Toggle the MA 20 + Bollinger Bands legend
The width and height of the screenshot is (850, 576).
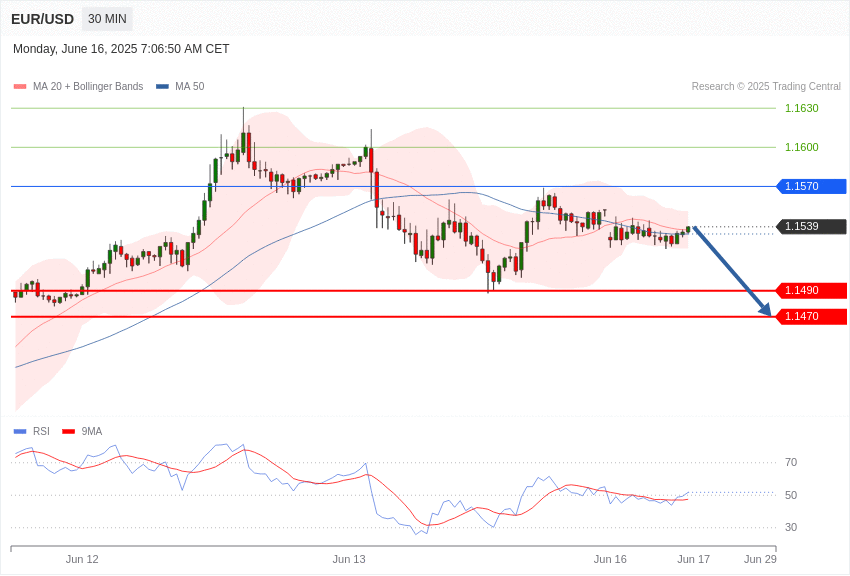point(79,86)
